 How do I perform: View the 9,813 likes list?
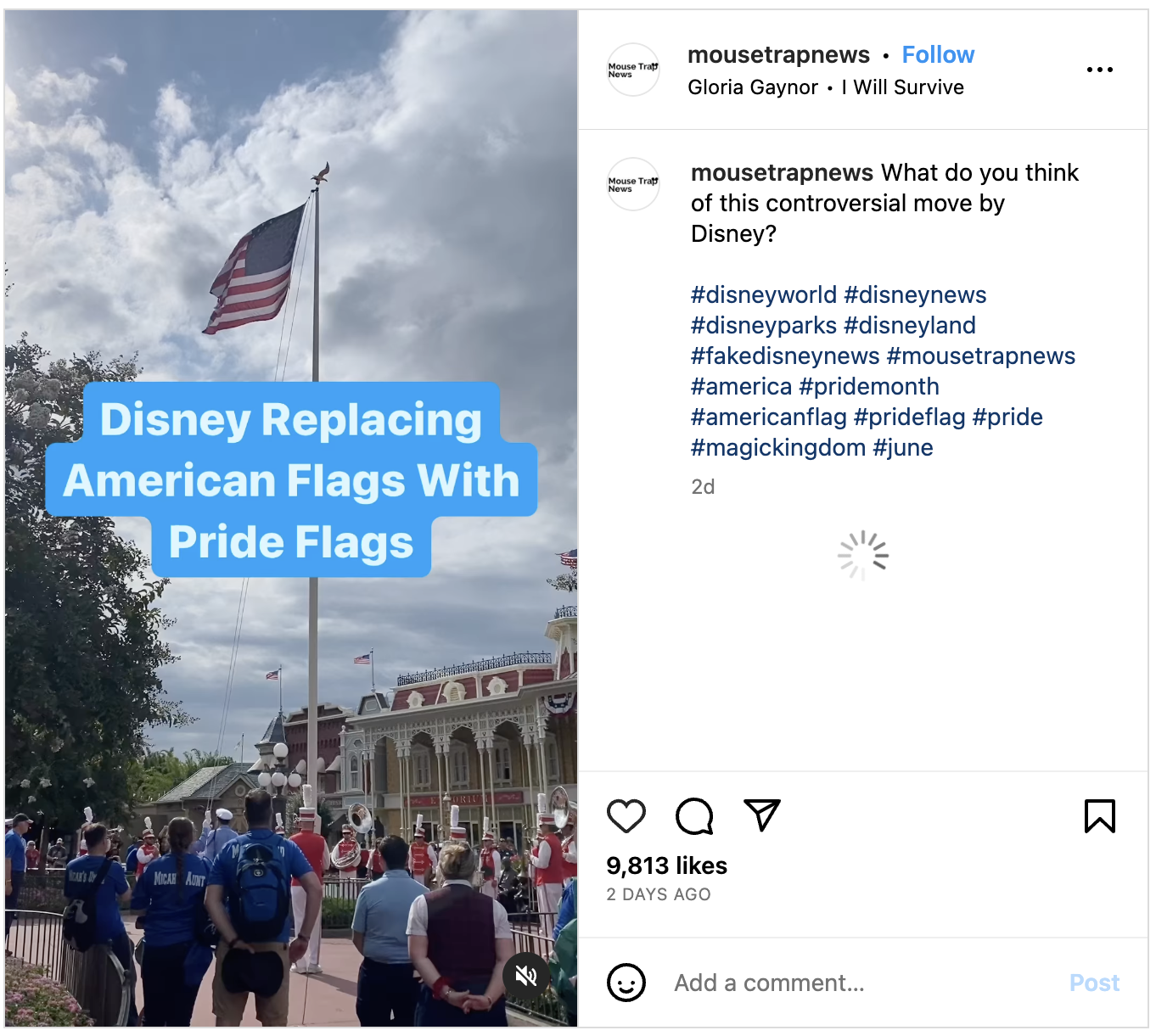coord(665,865)
